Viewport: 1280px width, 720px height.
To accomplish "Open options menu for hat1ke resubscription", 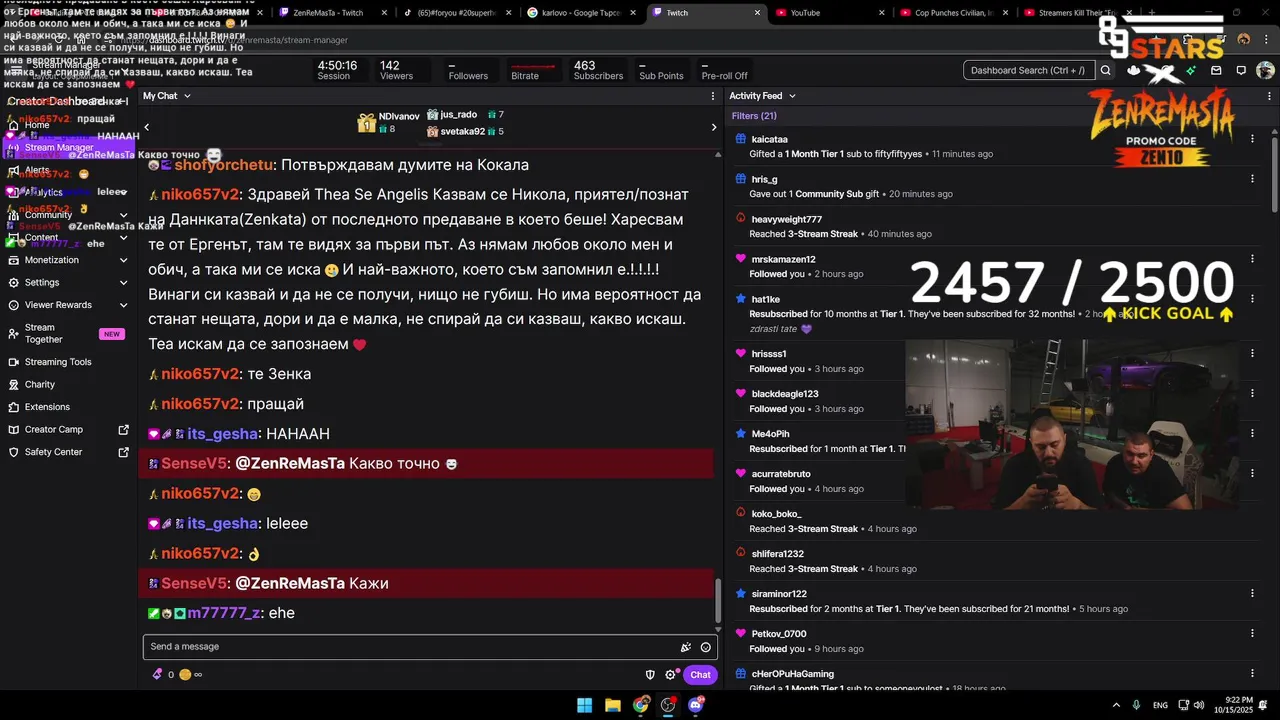I will click(x=1252, y=299).
